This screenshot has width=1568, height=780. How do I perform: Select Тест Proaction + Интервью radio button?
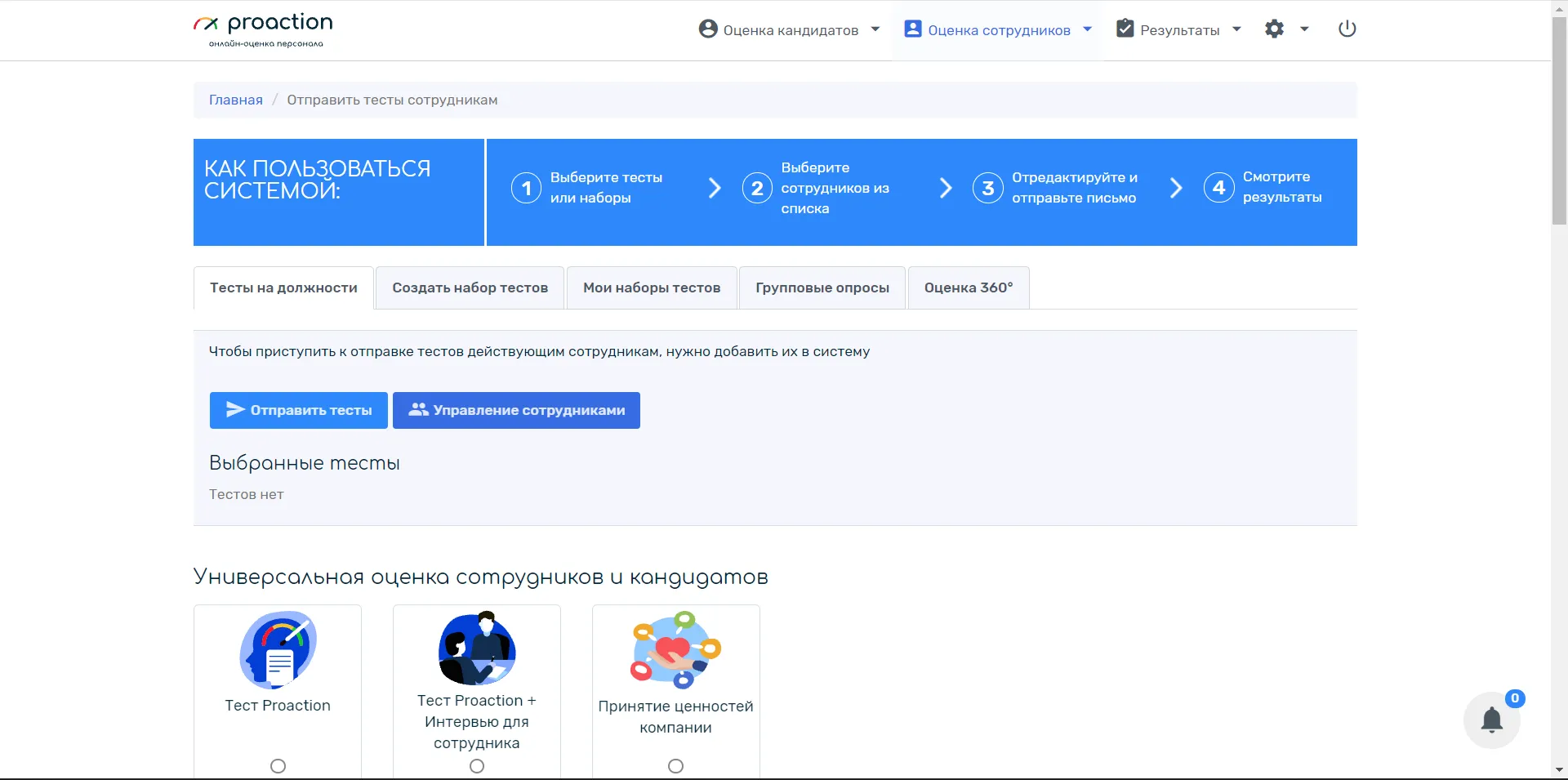[x=477, y=766]
